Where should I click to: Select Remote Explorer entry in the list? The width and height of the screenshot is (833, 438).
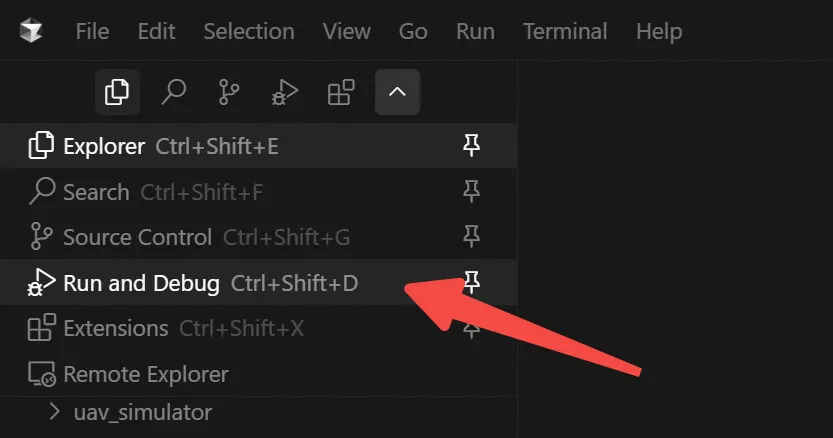pos(259,374)
